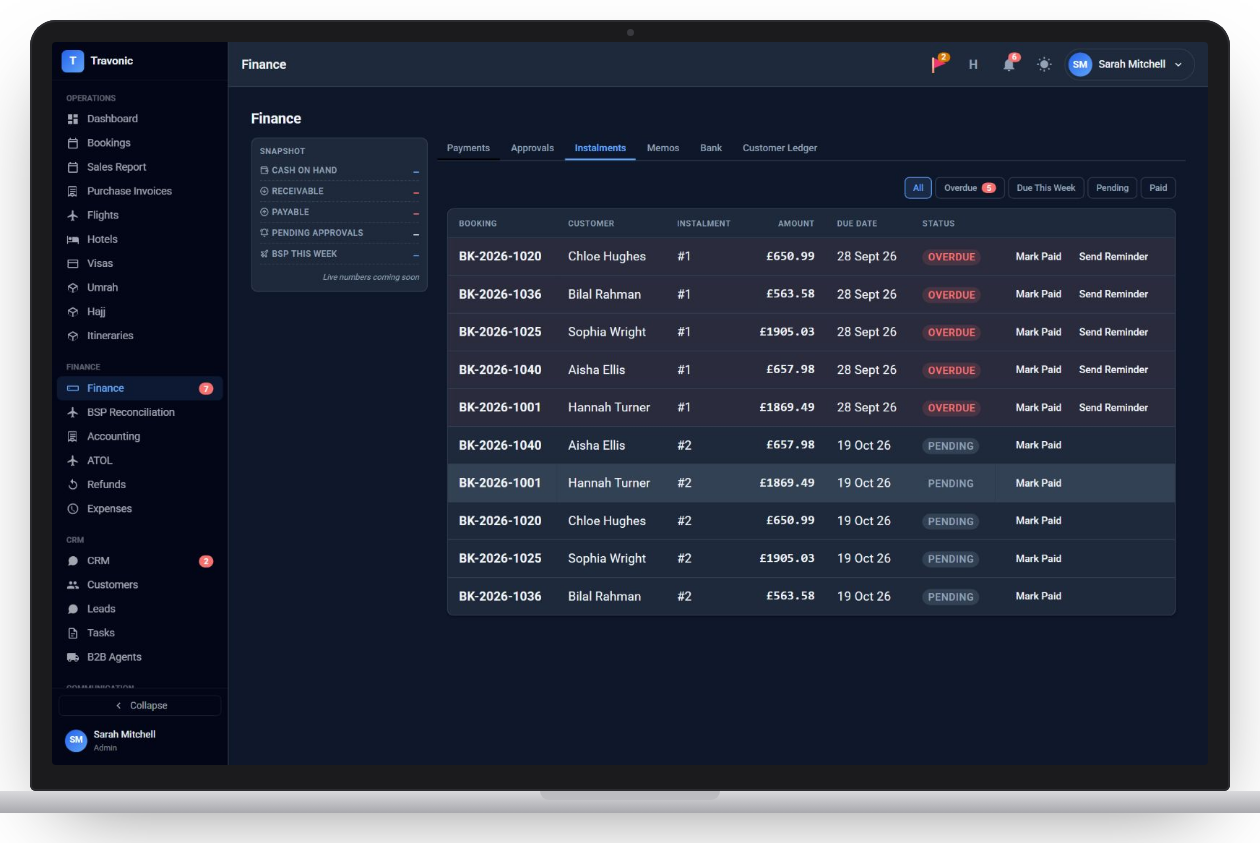Send Reminder to Sophia Wright

(x=1113, y=332)
